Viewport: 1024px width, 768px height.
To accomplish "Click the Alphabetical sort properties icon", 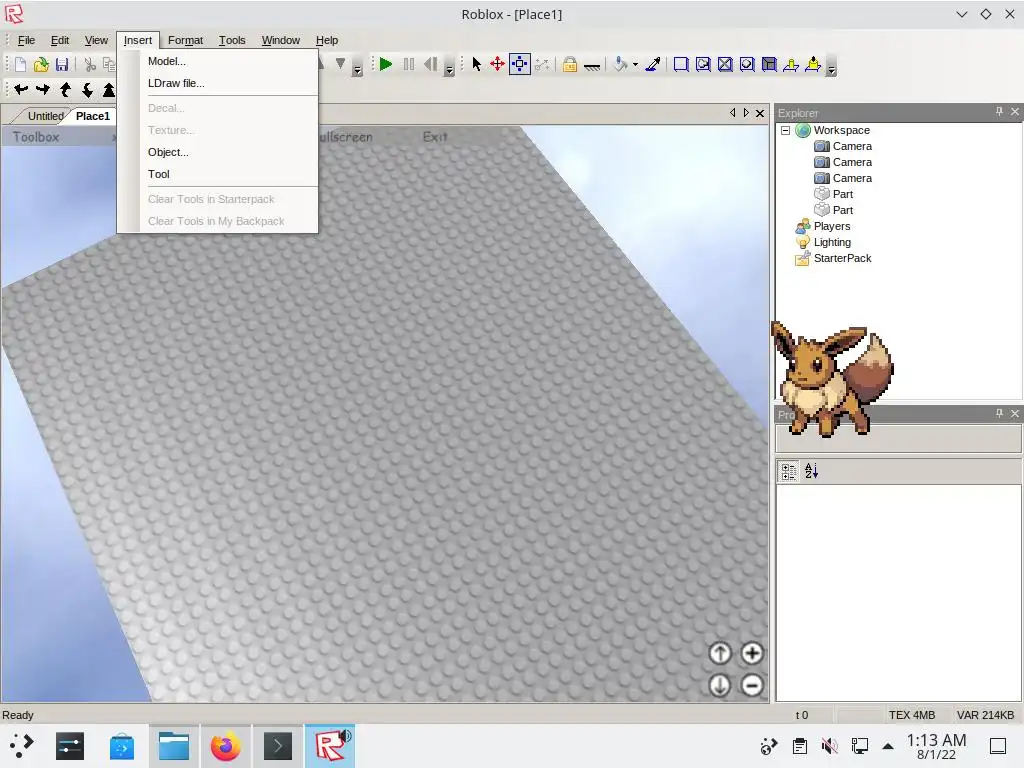I will 811,471.
